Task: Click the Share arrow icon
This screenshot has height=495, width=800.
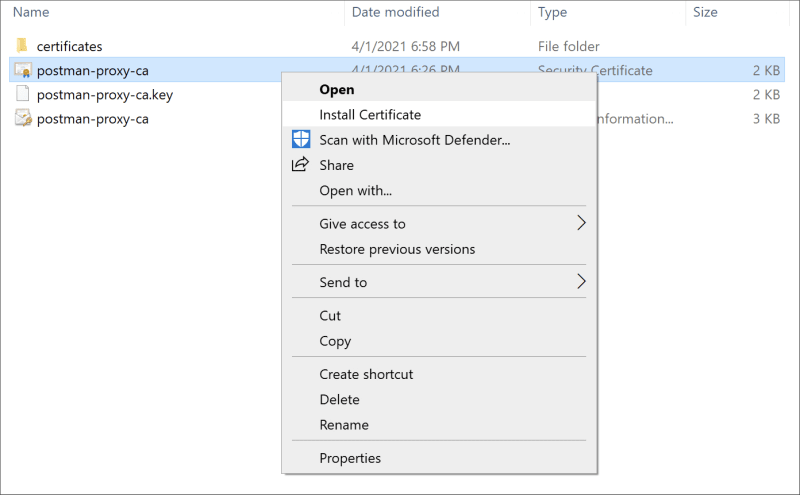Action: pyautogui.click(x=301, y=165)
